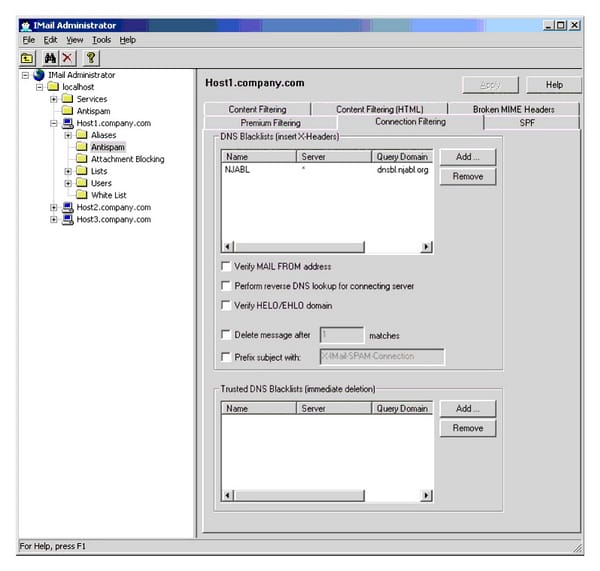600x571 pixels.
Task: Click Name column header in DNS Blacklists
Action: click(259, 157)
